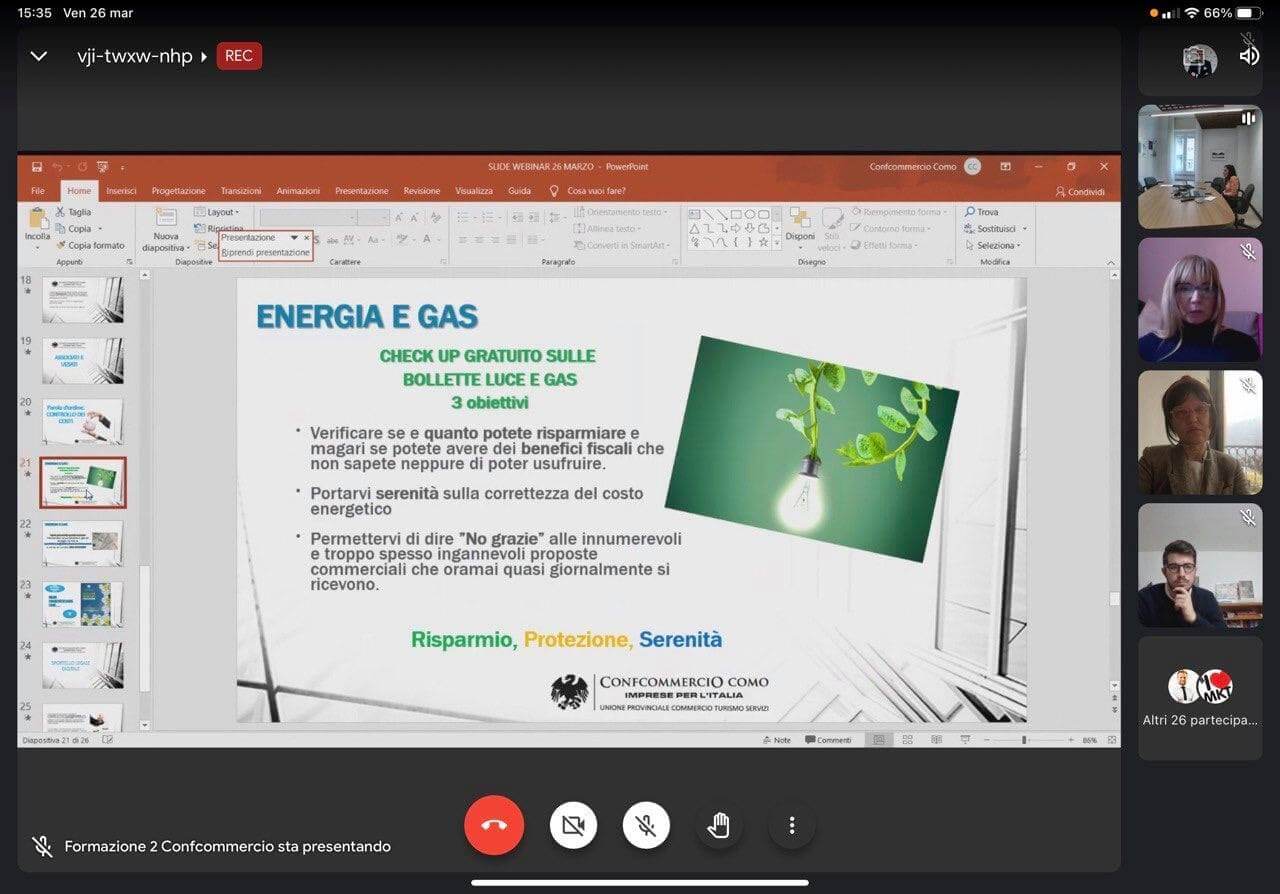Collapse the call with the top-left chevron

[x=39, y=56]
